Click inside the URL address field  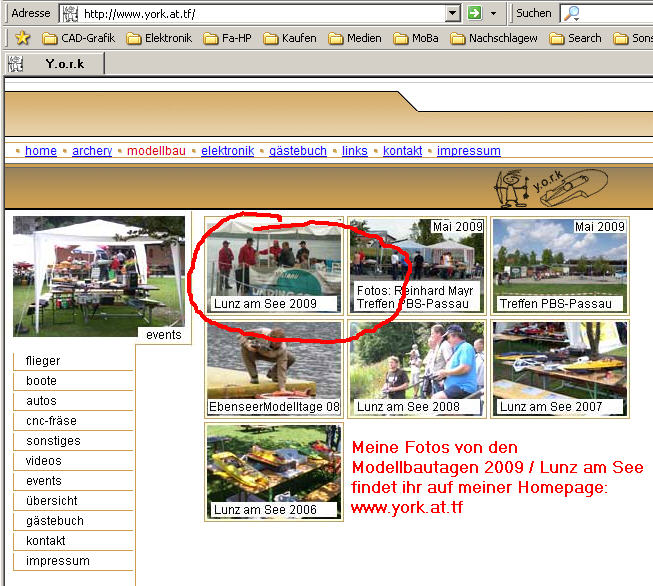[x=260, y=13]
